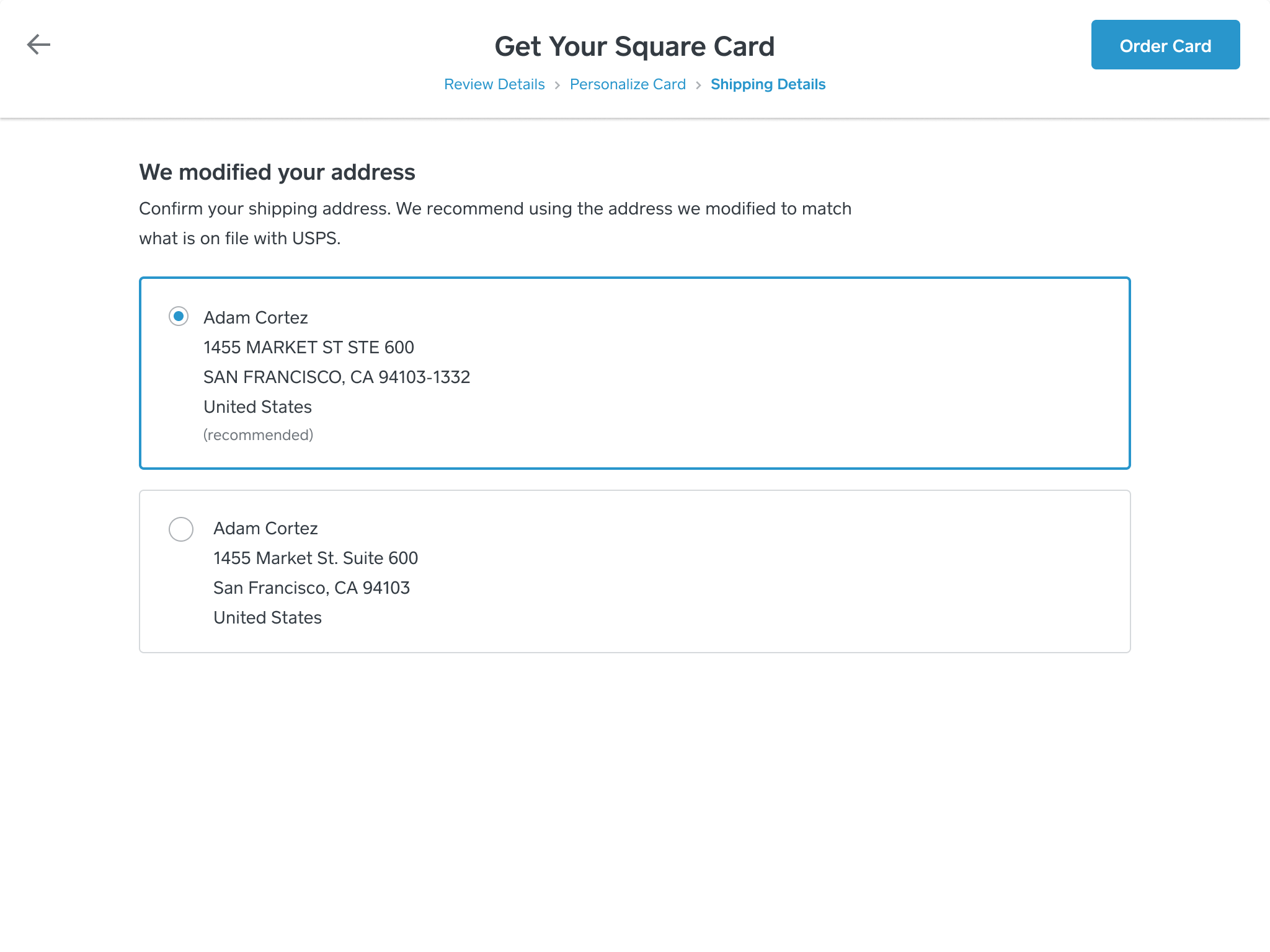Click the Order Card button
The image size is (1270, 952).
coord(1165,45)
